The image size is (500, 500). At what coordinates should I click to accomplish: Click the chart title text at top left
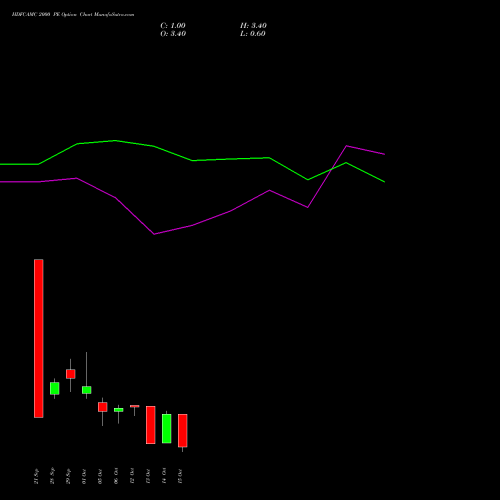click(73, 15)
